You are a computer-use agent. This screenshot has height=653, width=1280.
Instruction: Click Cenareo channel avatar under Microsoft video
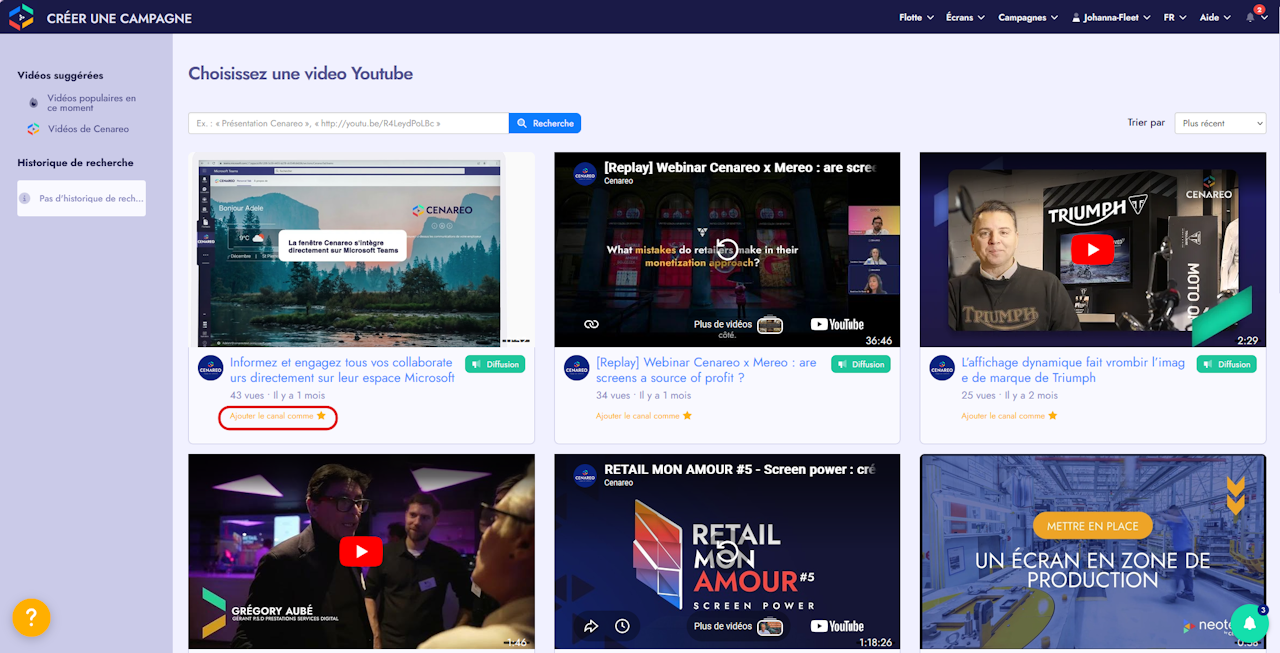tap(210, 368)
